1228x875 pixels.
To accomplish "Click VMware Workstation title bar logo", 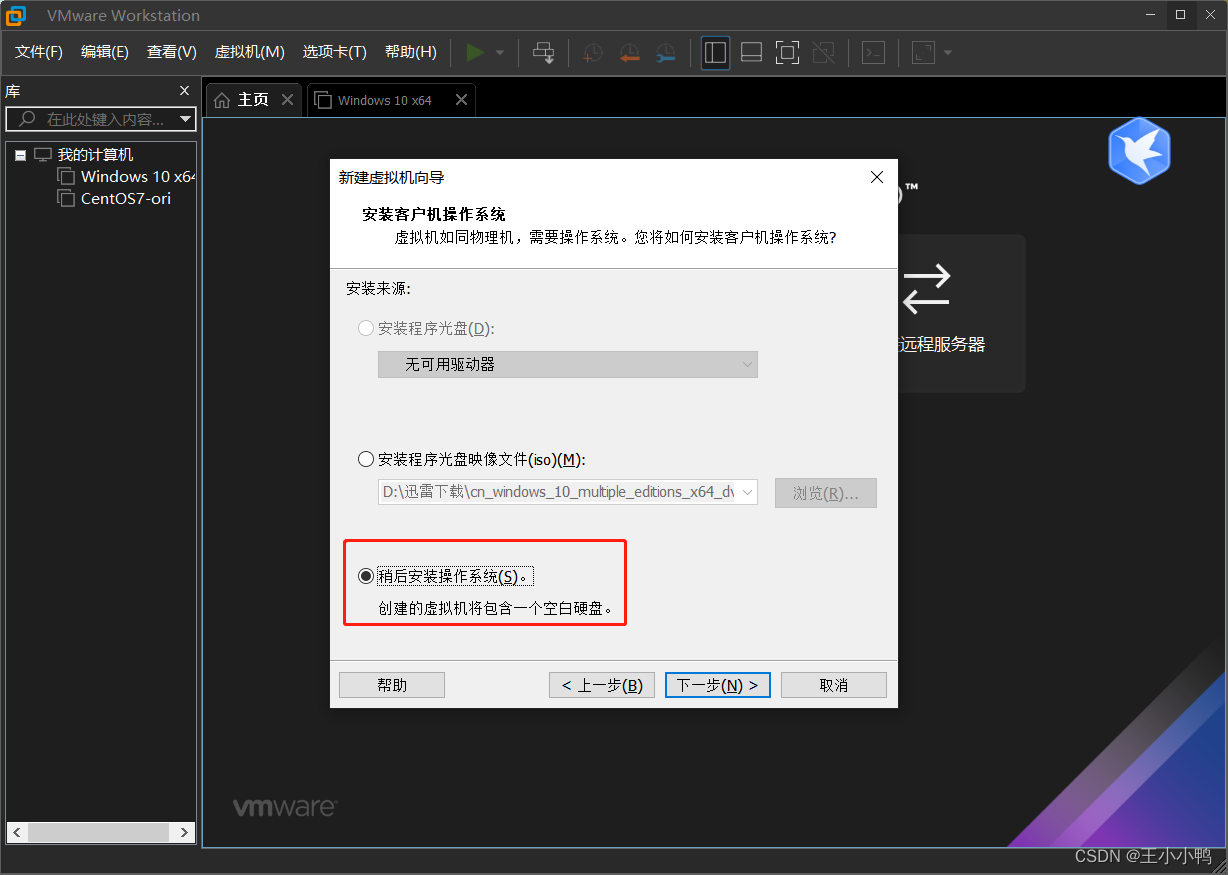I will point(15,15).
